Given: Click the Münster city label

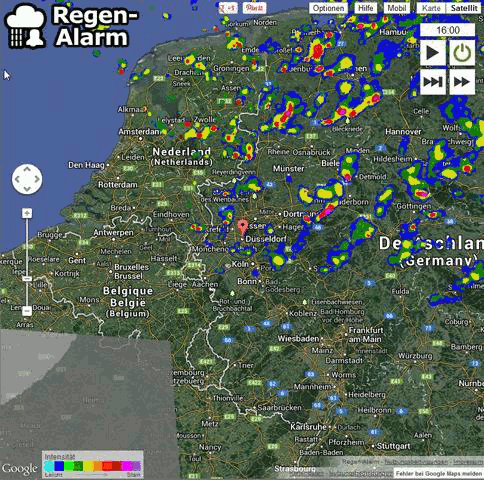Looking at the screenshot, I should pyautogui.click(x=288, y=169).
